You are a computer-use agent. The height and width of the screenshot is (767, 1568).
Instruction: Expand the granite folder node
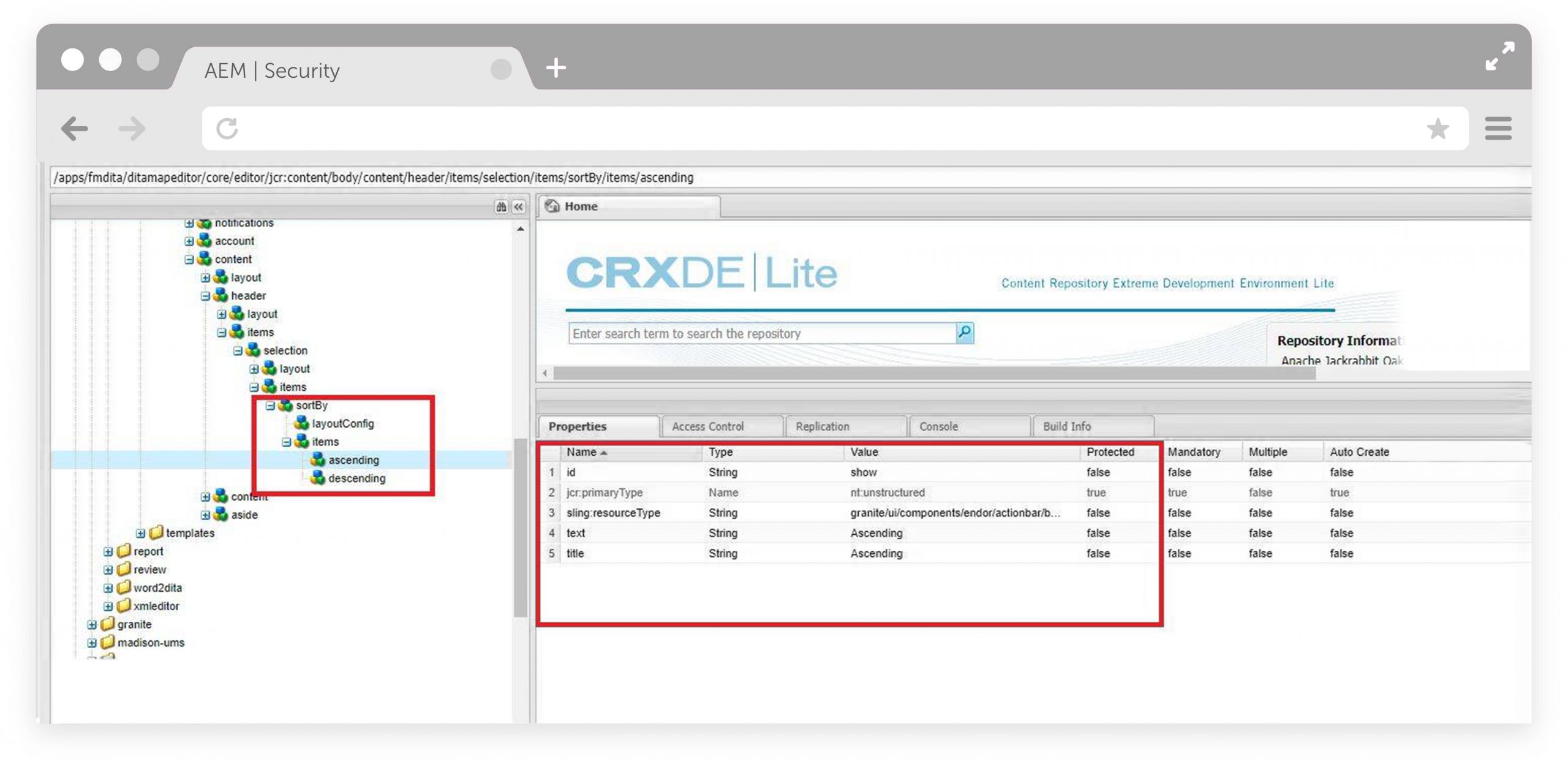click(92, 625)
